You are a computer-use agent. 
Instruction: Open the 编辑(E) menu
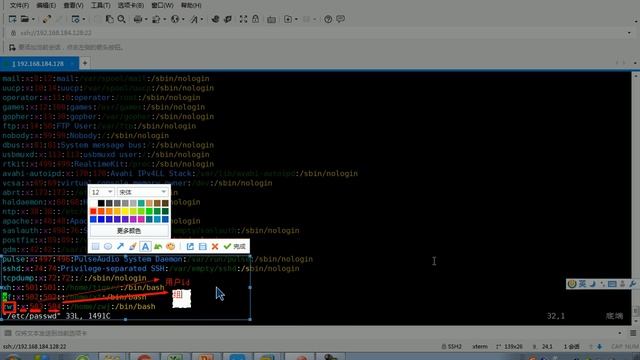coord(46,5)
